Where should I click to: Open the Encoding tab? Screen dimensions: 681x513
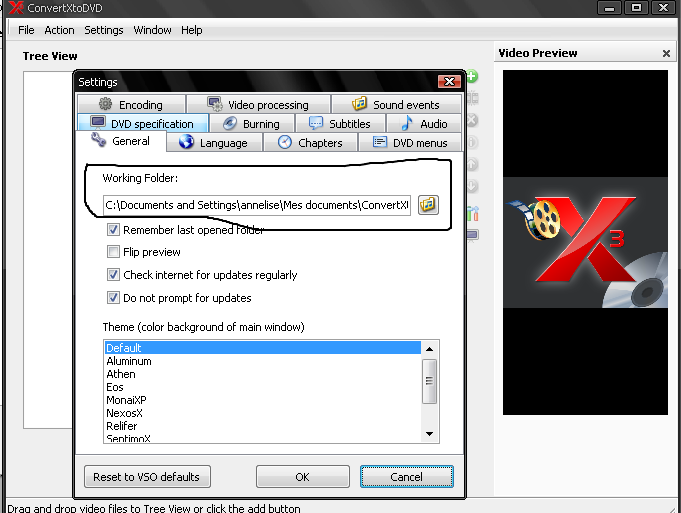[132, 105]
